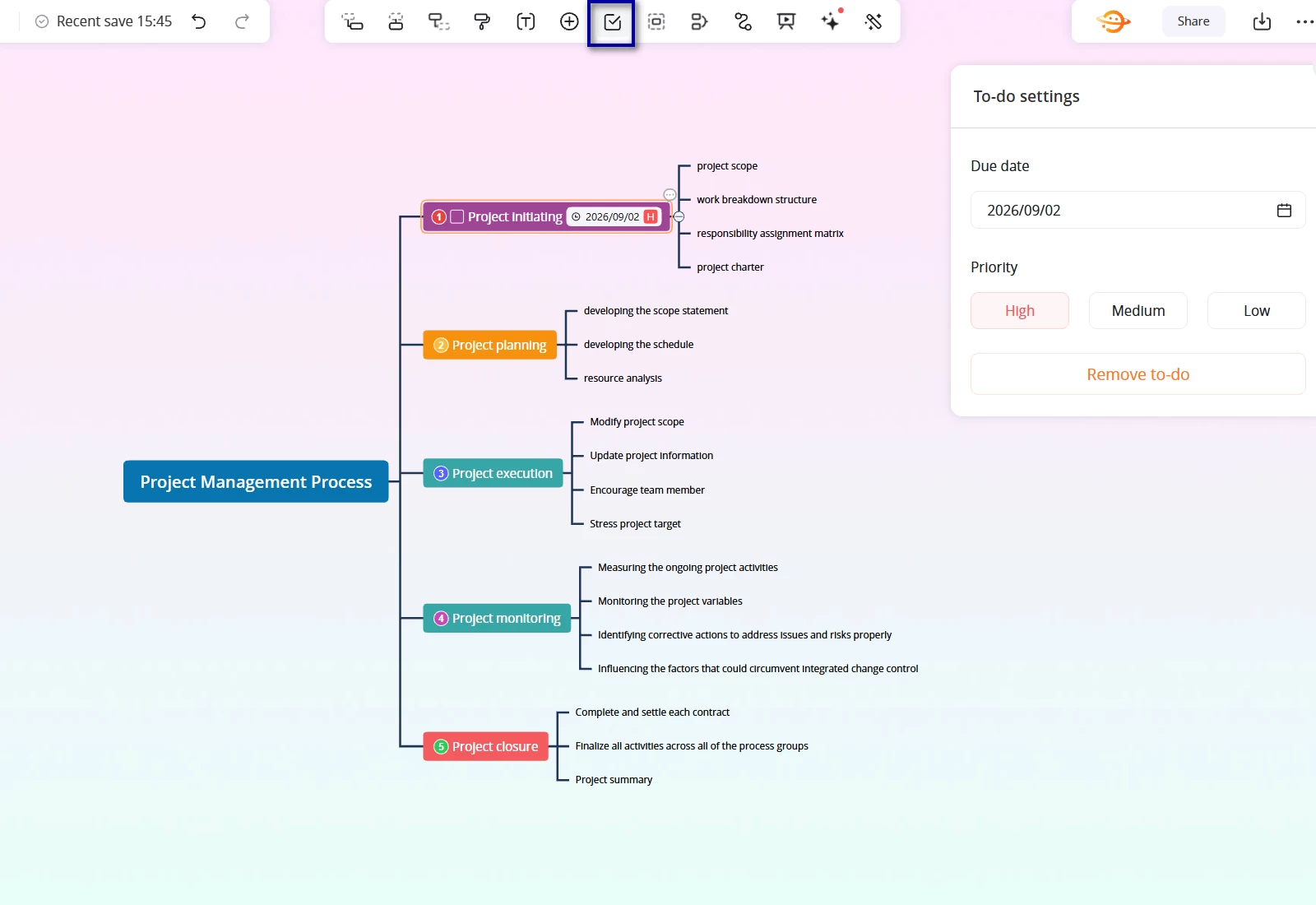The image size is (1316, 905).
Task: Click the Share button
Action: 1193,21
